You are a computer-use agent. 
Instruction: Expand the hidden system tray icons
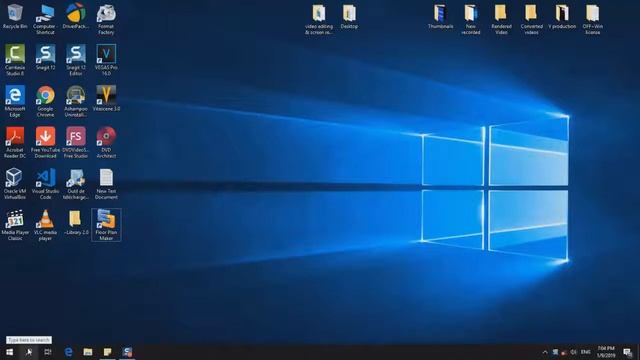545,352
